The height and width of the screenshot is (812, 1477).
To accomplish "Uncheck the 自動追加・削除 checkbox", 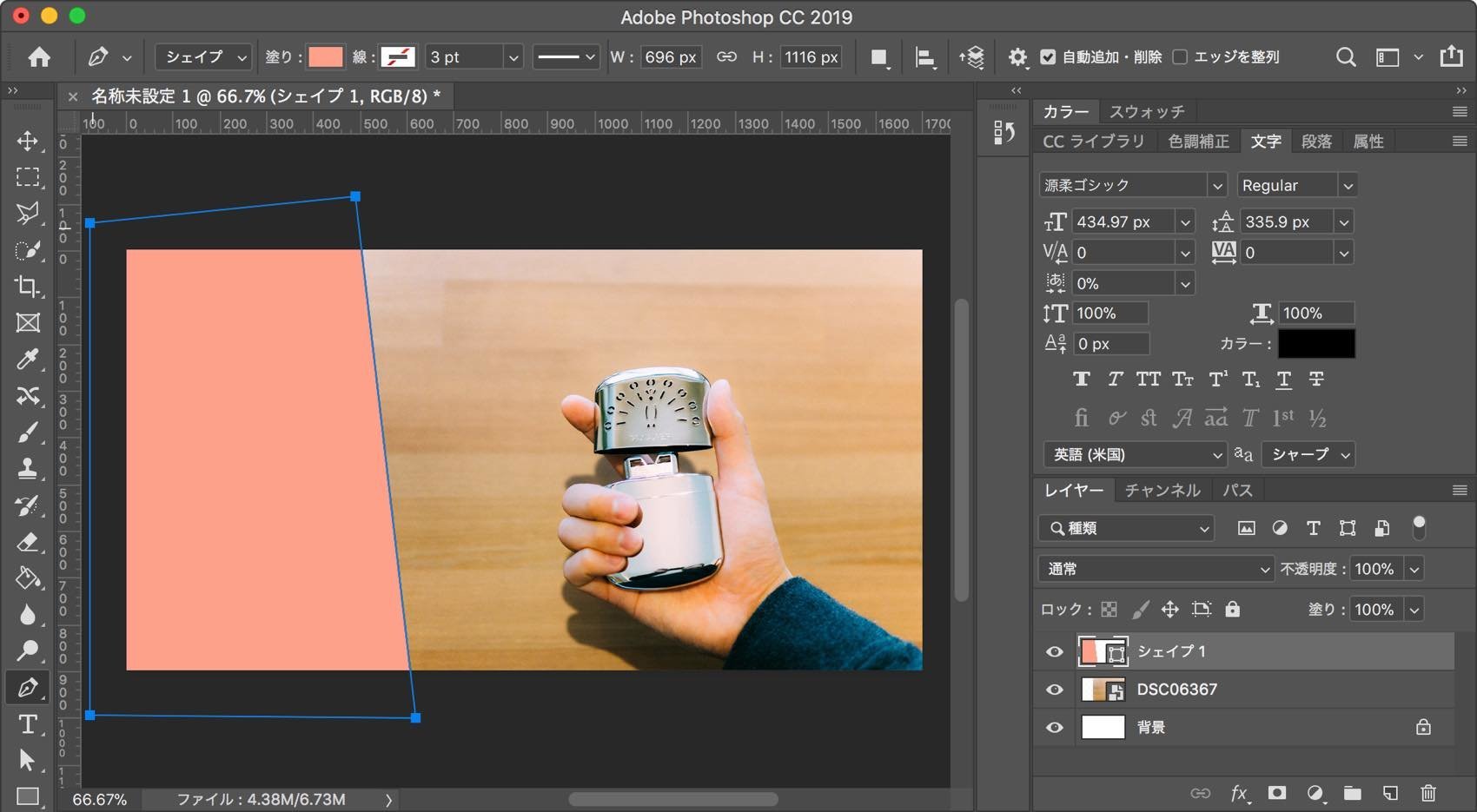I will pyautogui.click(x=1048, y=57).
